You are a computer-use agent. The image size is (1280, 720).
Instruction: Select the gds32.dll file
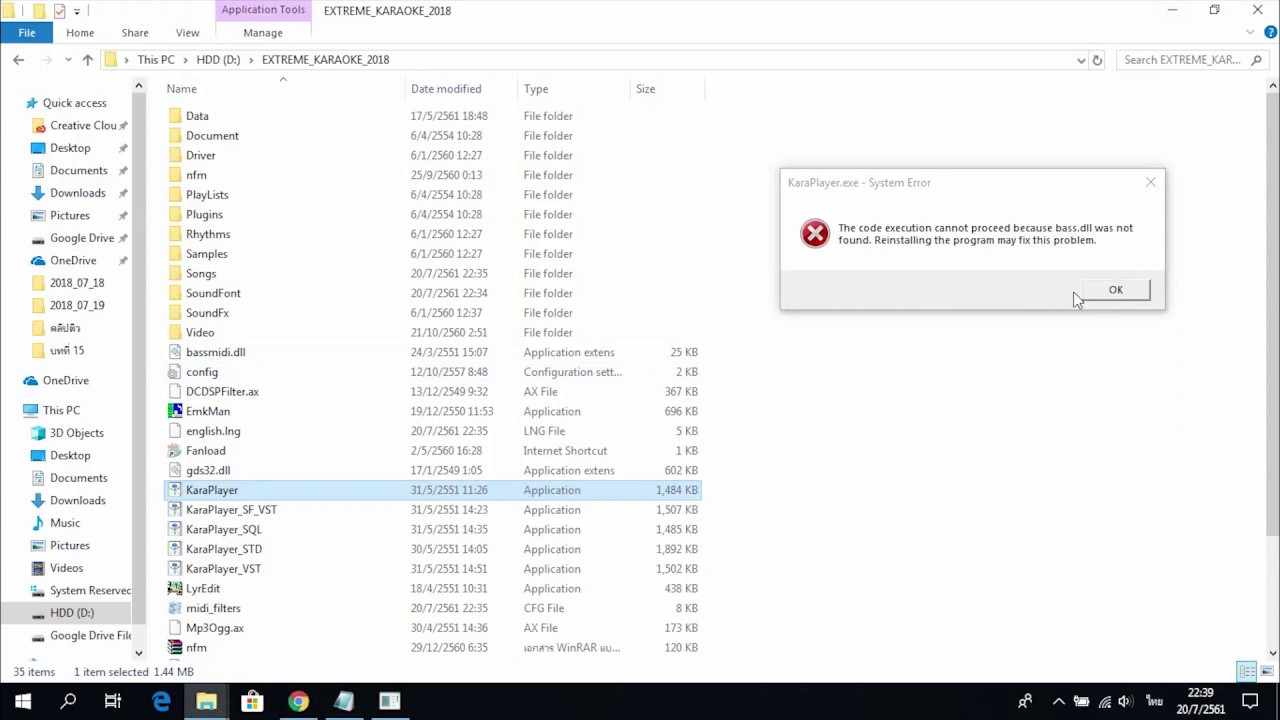(x=207, y=470)
